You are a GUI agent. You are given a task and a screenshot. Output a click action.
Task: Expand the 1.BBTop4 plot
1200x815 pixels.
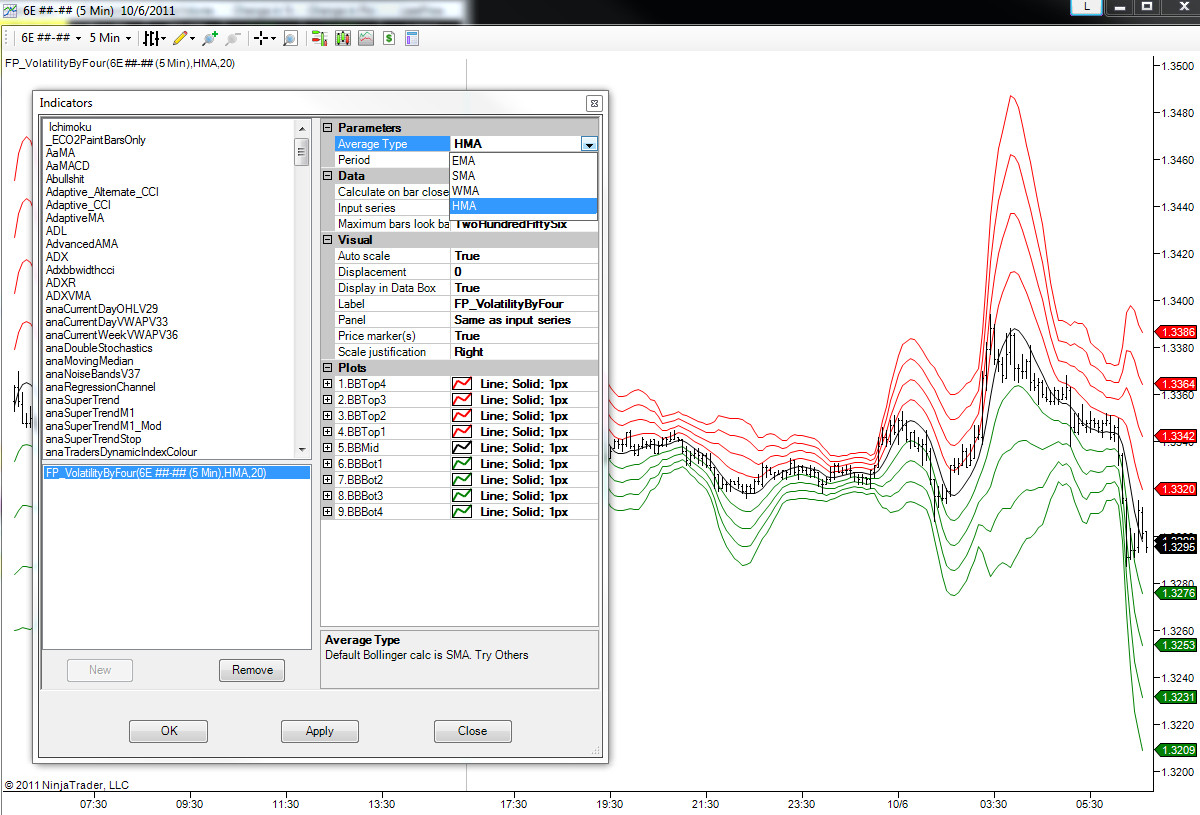327,384
